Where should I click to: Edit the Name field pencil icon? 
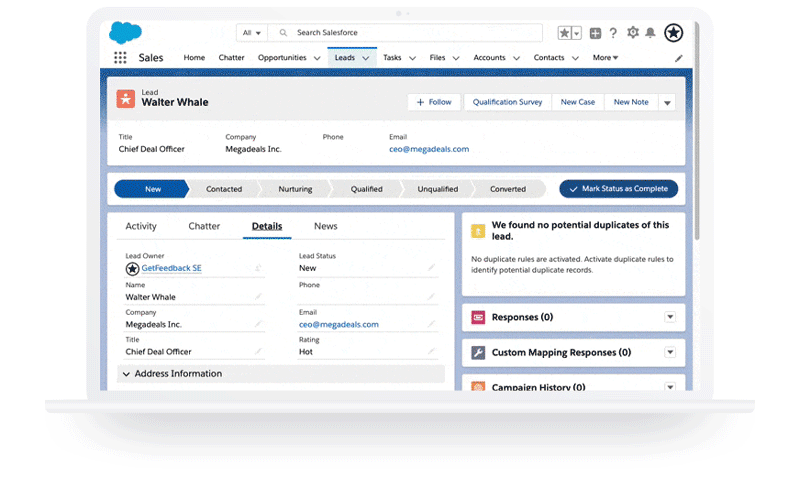tap(258, 297)
